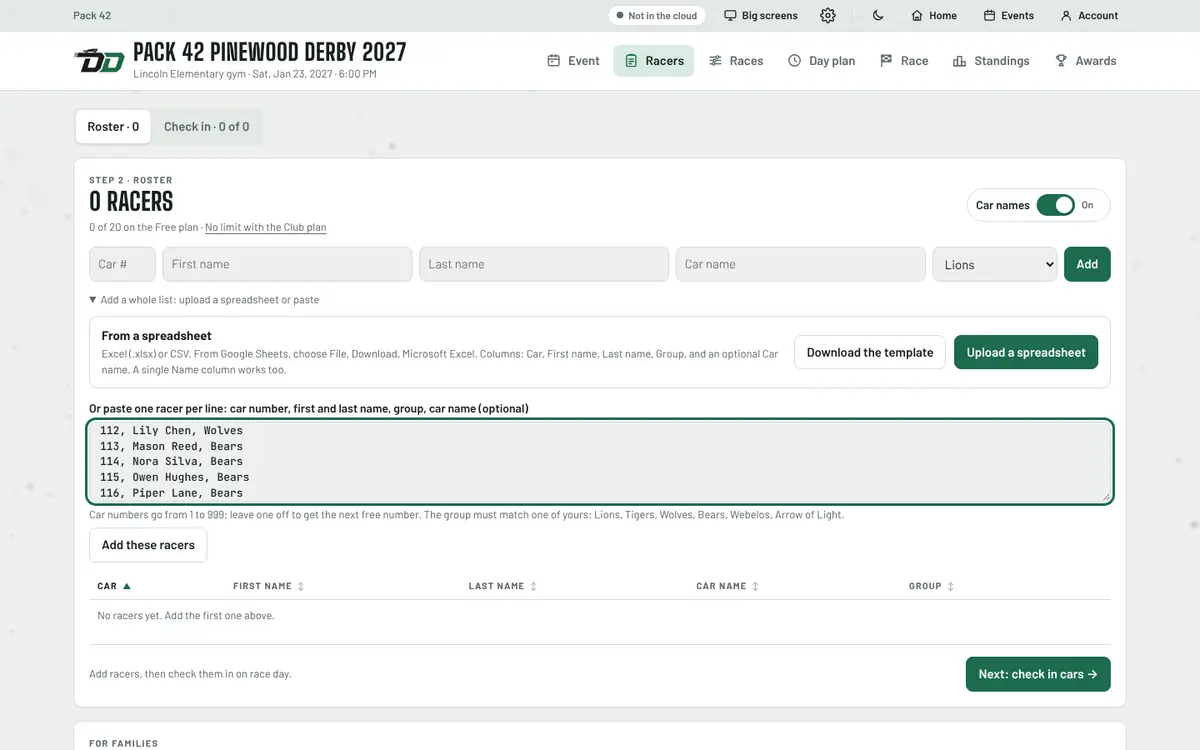
Task: Open Account menu
Action: click(1089, 16)
